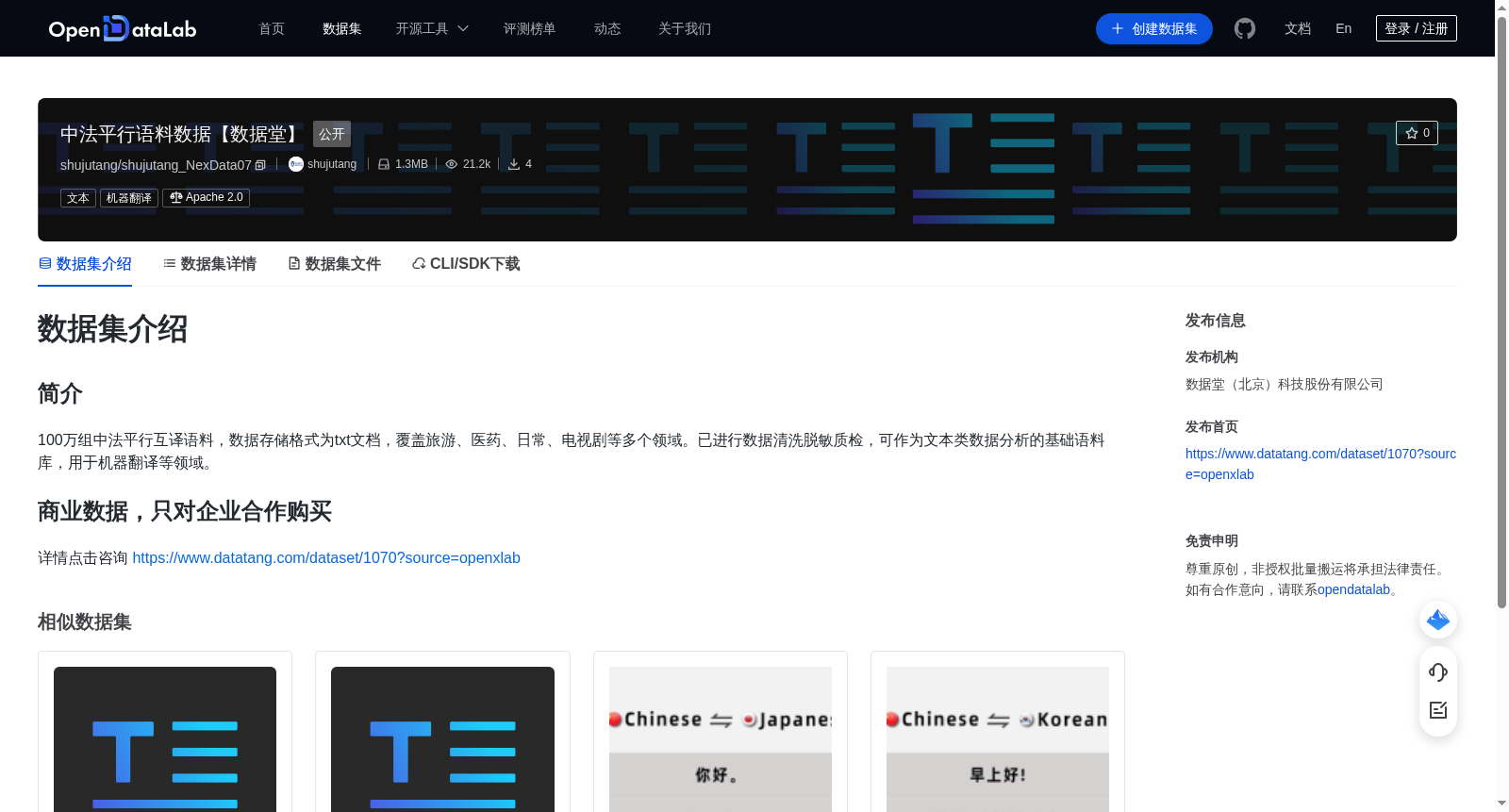Viewport: 1509px width, 812px height.
Task: Select the 数据集介绍 tab
Action: (x=85, y=264)
